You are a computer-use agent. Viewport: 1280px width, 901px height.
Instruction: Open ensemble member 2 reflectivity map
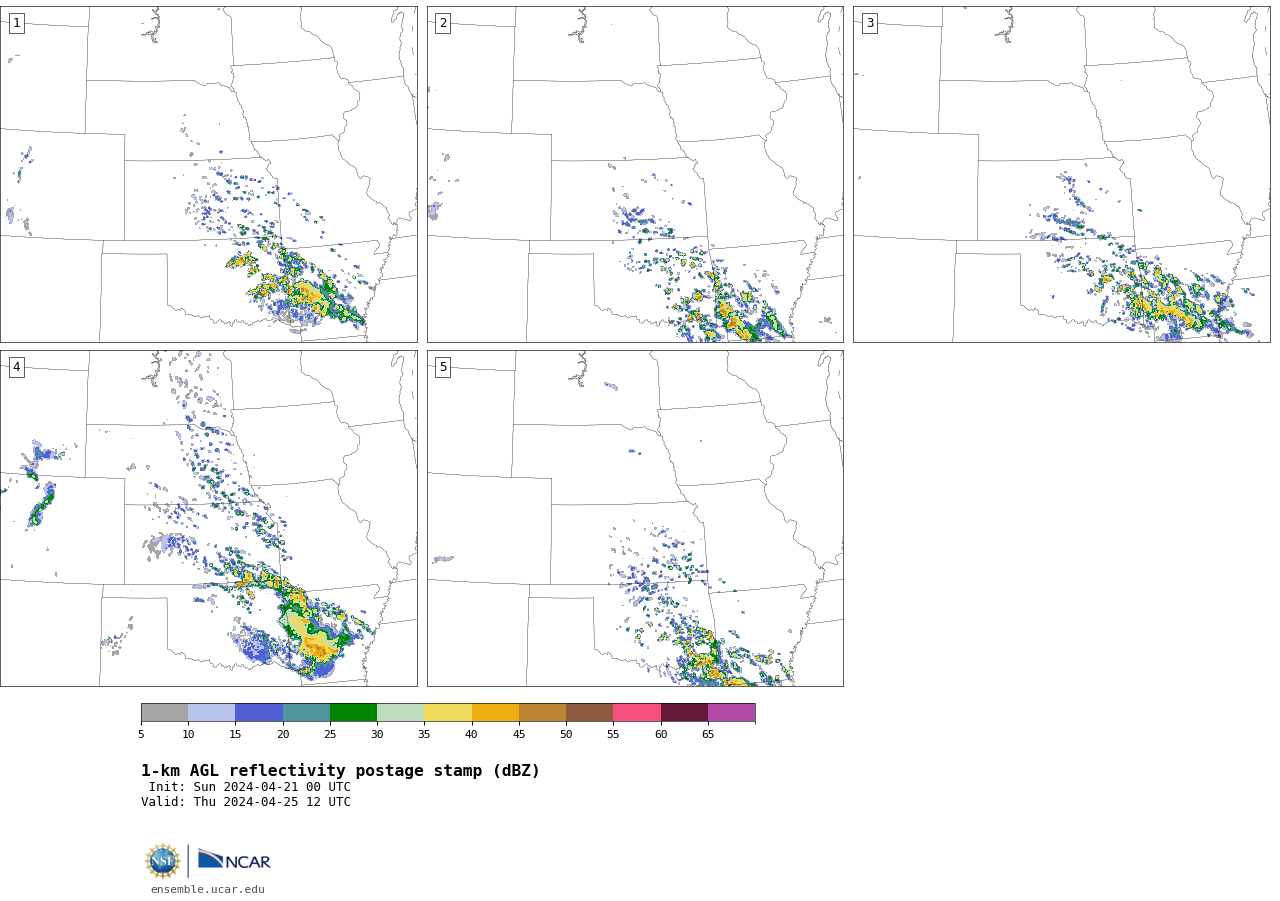tap(635, 174)
